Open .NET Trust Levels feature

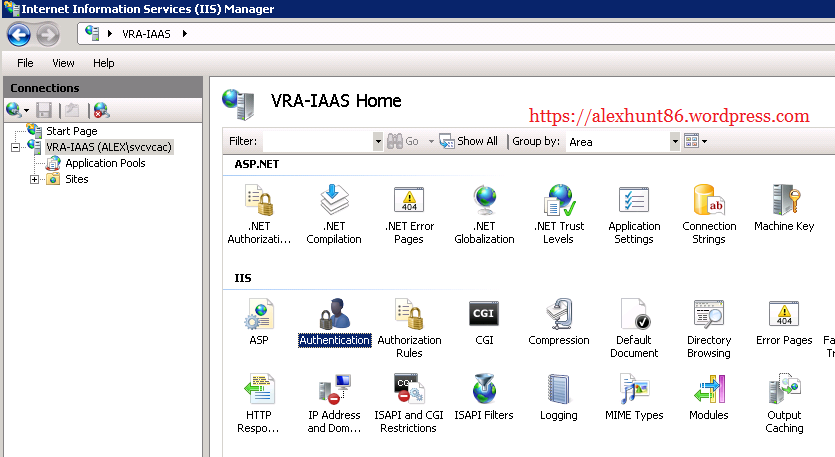559,214
